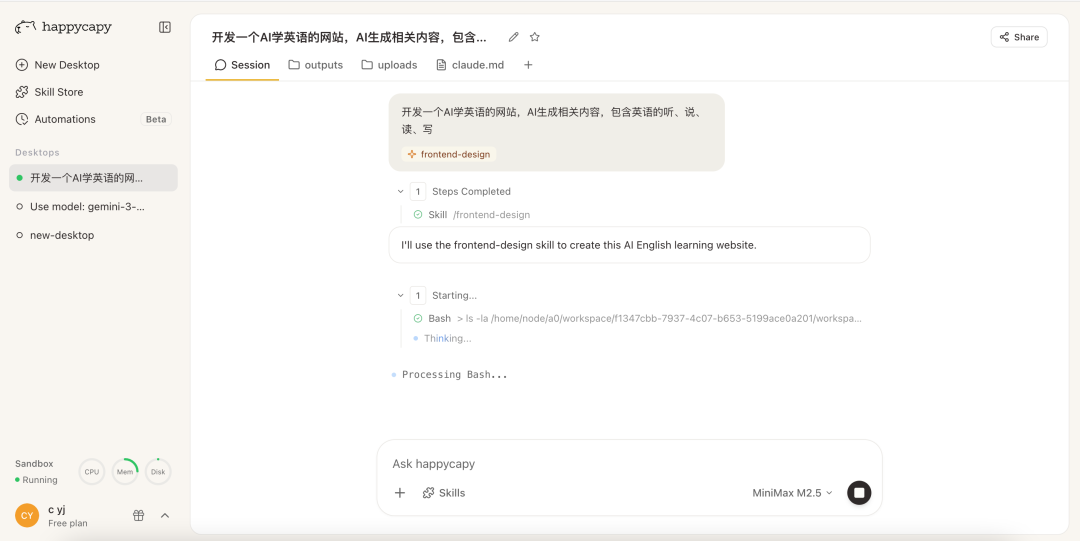Collapse the Steps Completed section
Image resolution: width=1080 pixels, height=541 pixels.
click(400, 192)
